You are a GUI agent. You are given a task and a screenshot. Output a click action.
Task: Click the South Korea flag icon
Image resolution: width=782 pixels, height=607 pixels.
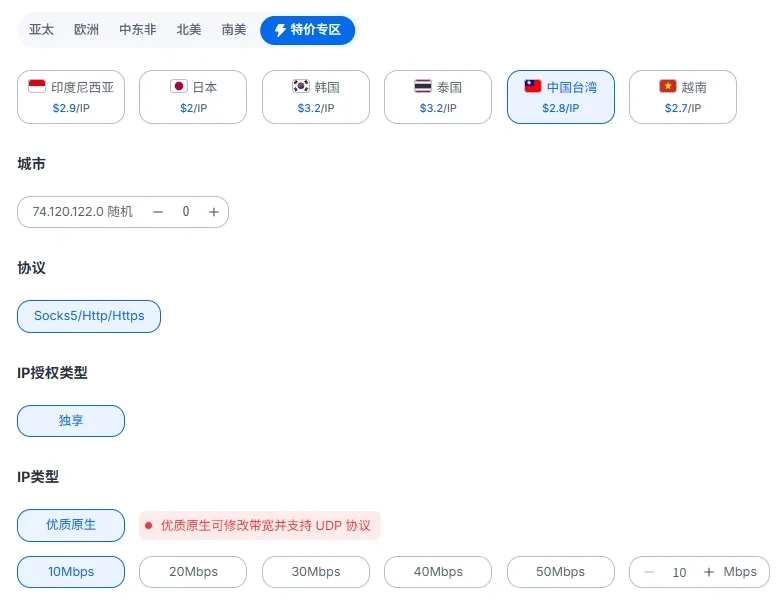[301, 86]
